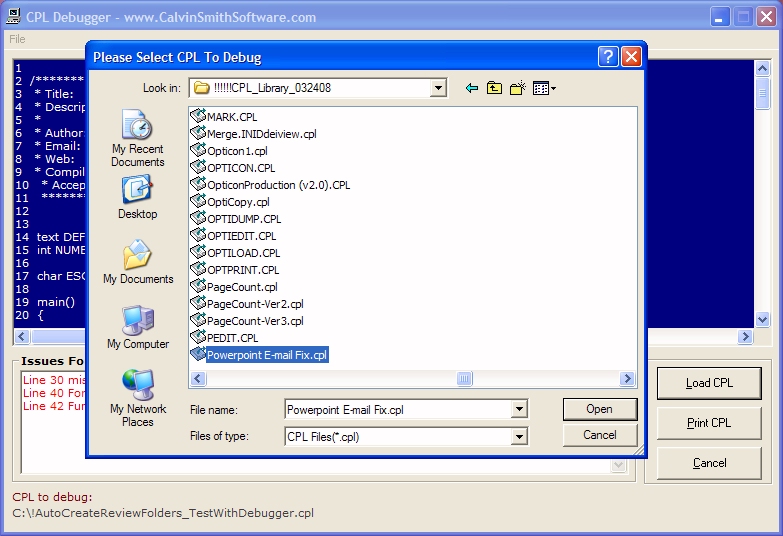Go up one folder level
Viewport: 783px width, 536px height.
(x=494, y=88)
